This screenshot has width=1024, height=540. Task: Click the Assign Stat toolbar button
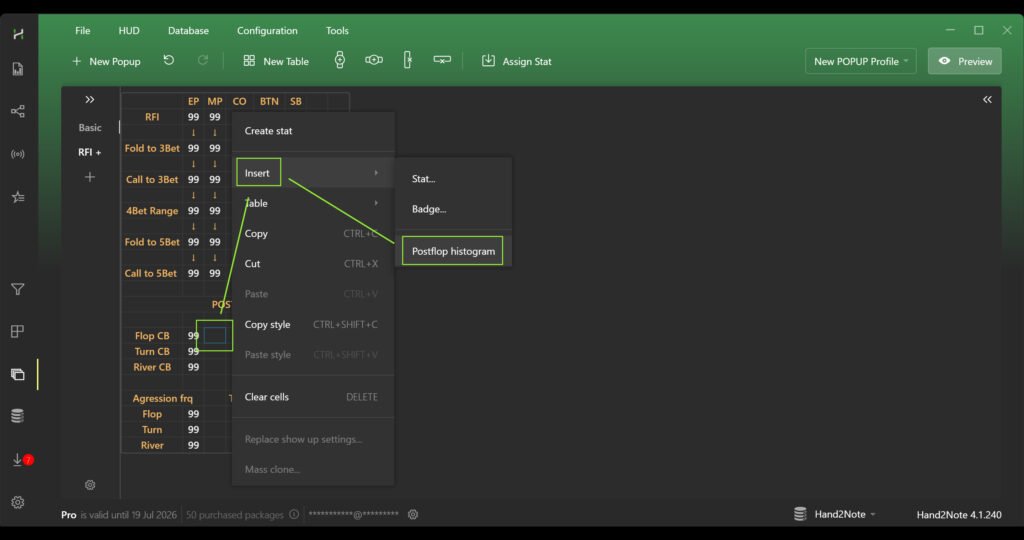click(x=516, y=61)
